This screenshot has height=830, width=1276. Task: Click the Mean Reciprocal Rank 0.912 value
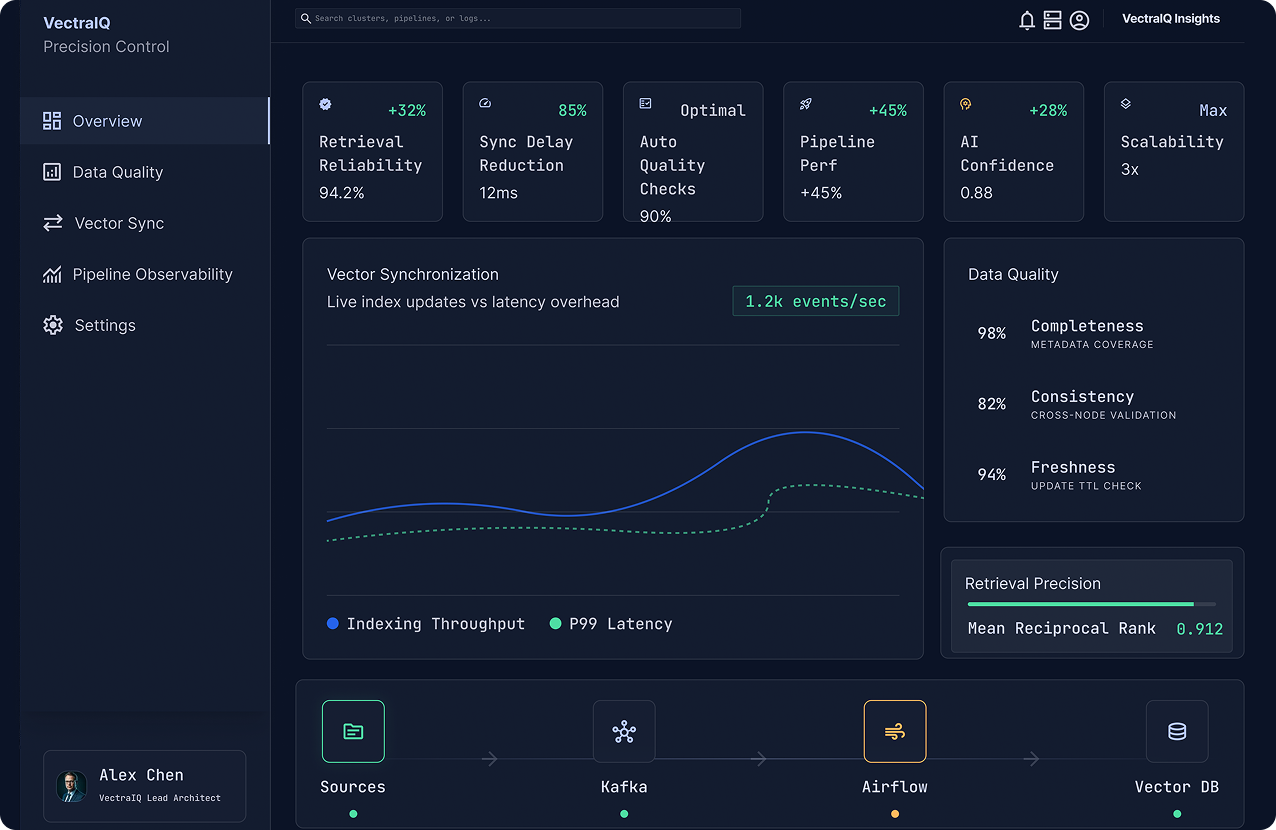(x=1199, y=629)
